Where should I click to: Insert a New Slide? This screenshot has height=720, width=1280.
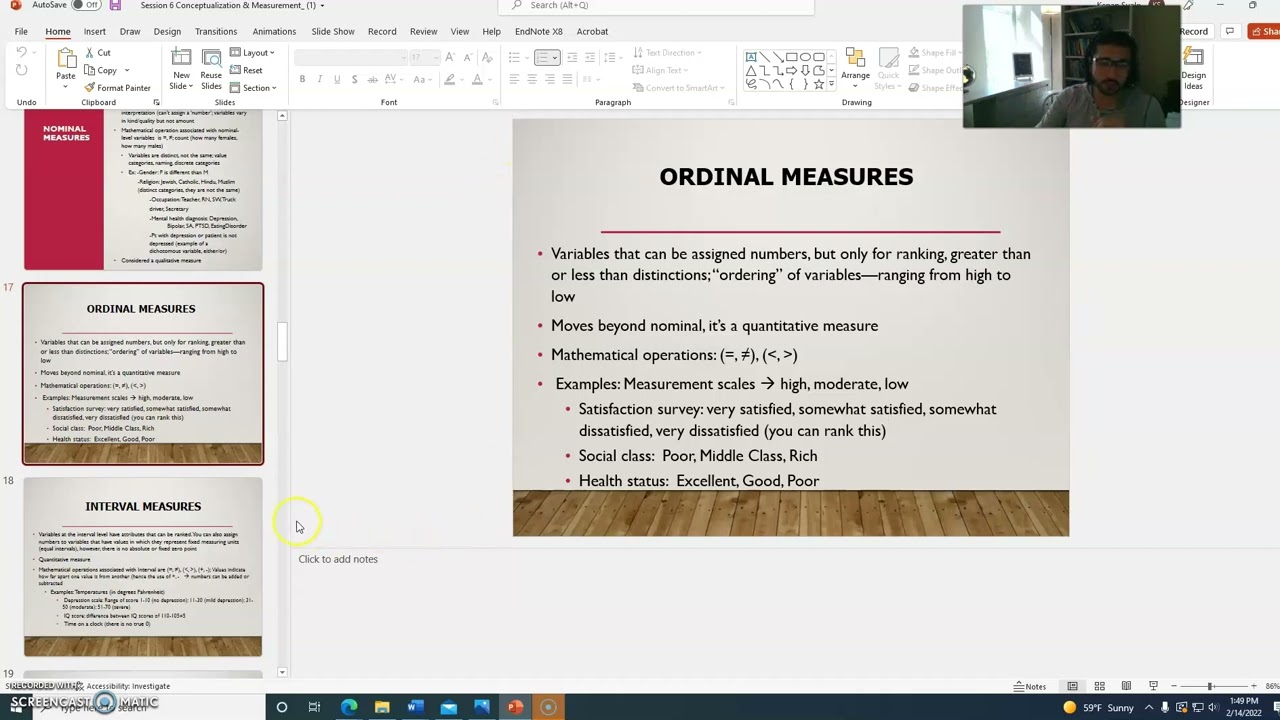pyautogui.click(x=181, y=69)
